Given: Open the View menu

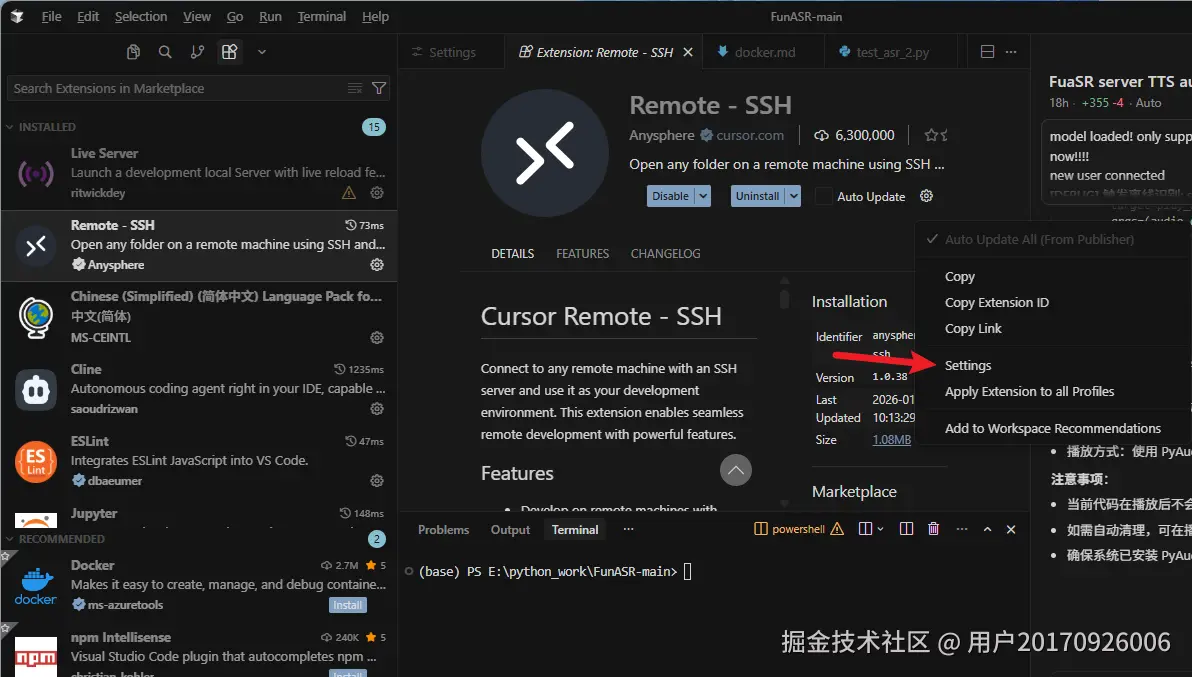Looking at the screenshot, I should click(197, 17).
